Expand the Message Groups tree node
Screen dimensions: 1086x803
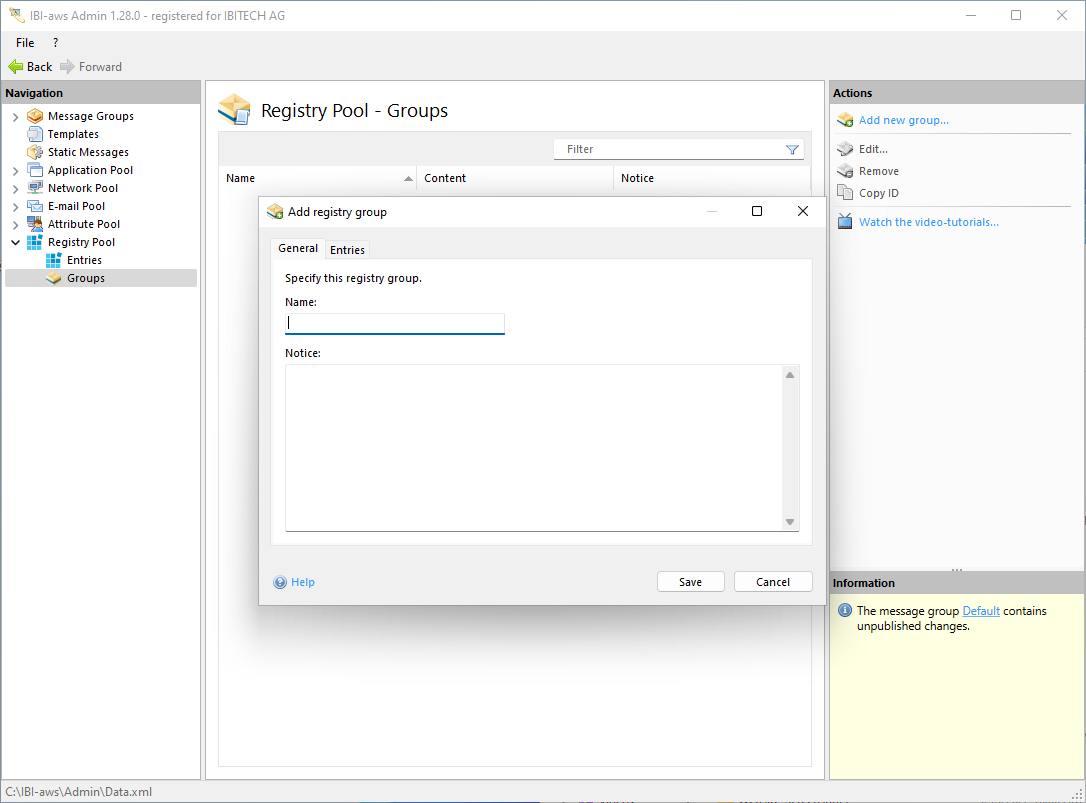tap(15, 117)
